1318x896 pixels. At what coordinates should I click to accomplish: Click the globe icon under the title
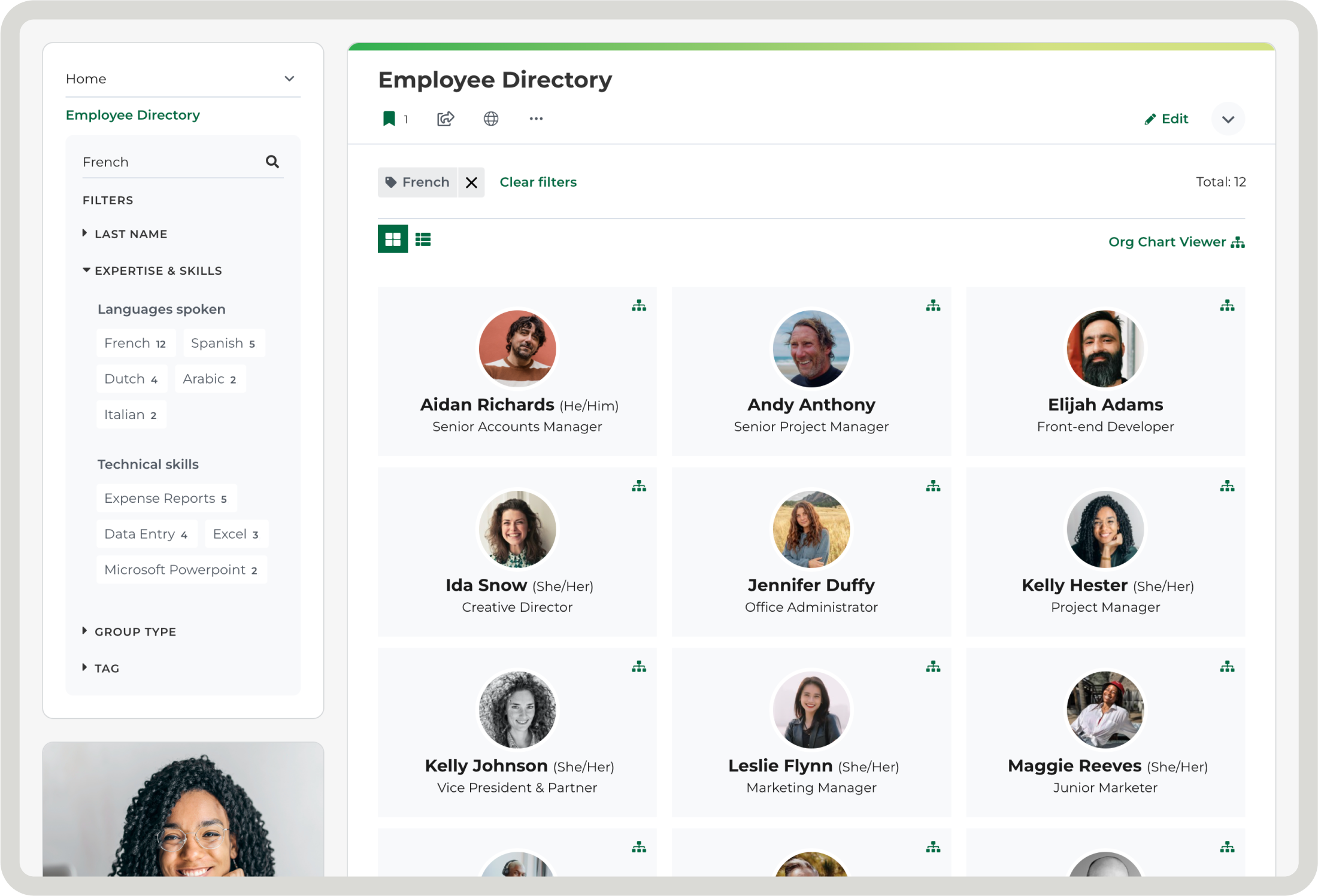491,119
